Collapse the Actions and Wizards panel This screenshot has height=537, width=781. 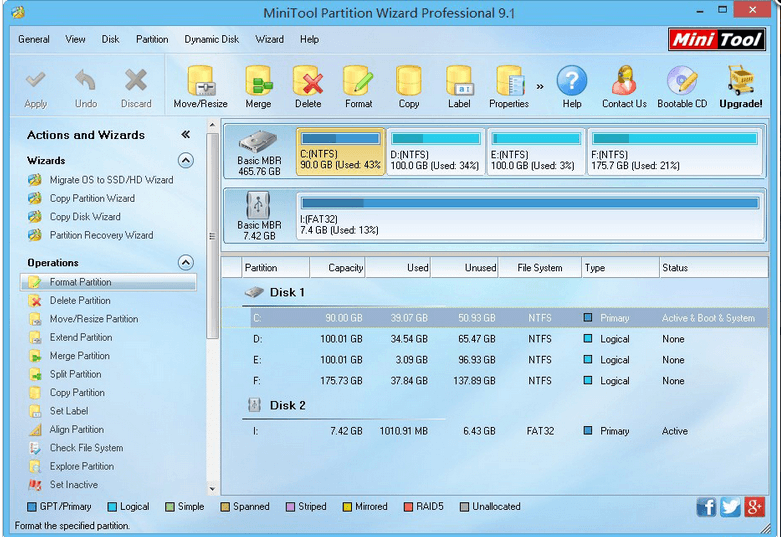click(185, 135)
